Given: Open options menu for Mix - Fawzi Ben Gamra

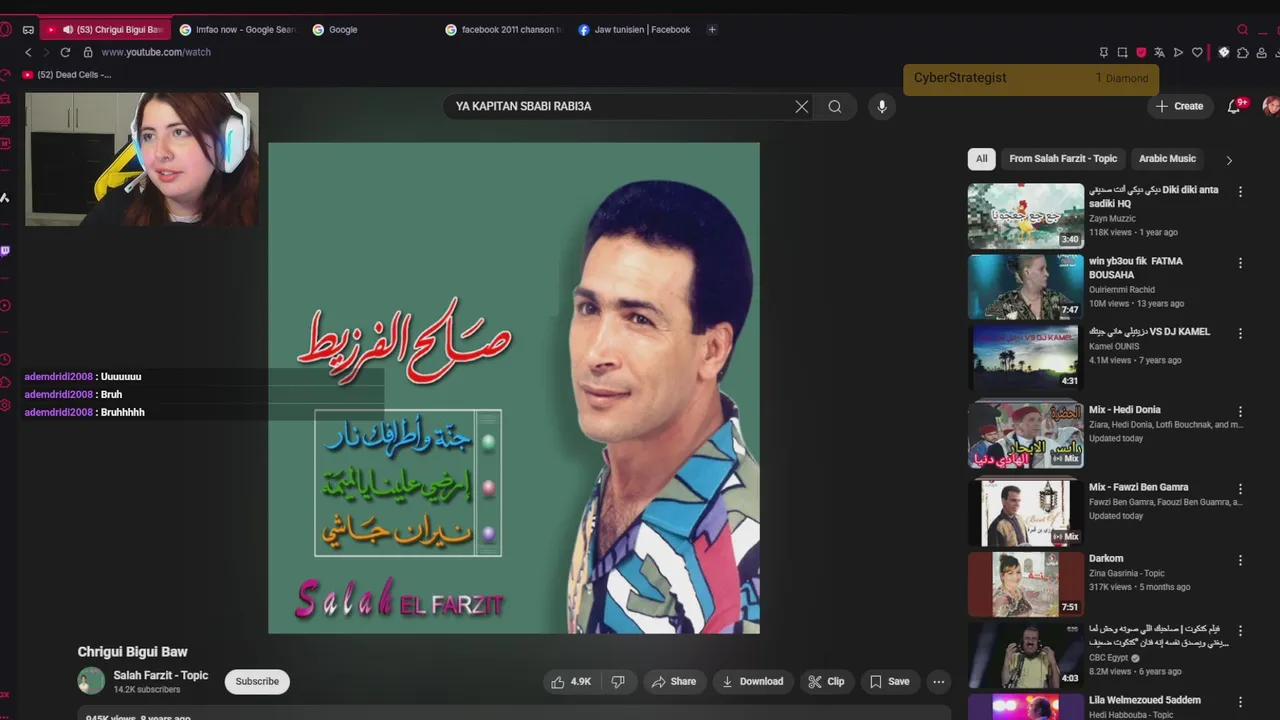Looking at the screenshot, I should (1240, 489).
